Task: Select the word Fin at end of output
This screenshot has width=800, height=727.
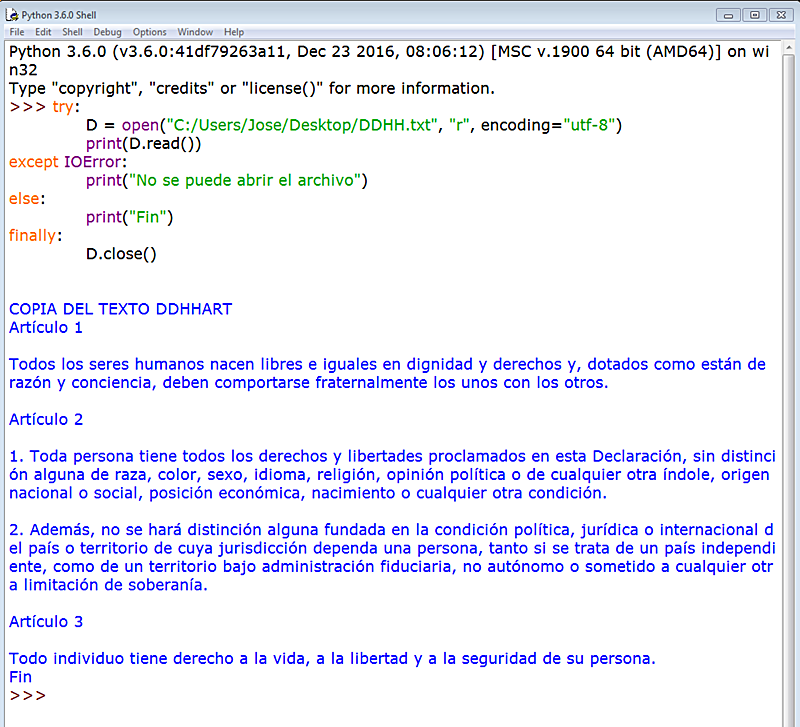Action: [x=19, y=676]
